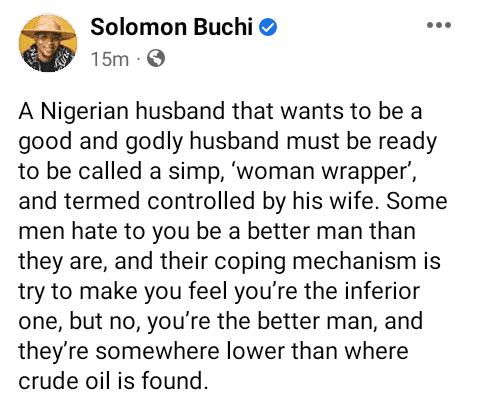The height and width of the screenshot is (415, 479).
Task: Click the first line starting 'A Nigerian husband'
Action: pyautogui.click(x=220, y=111)
